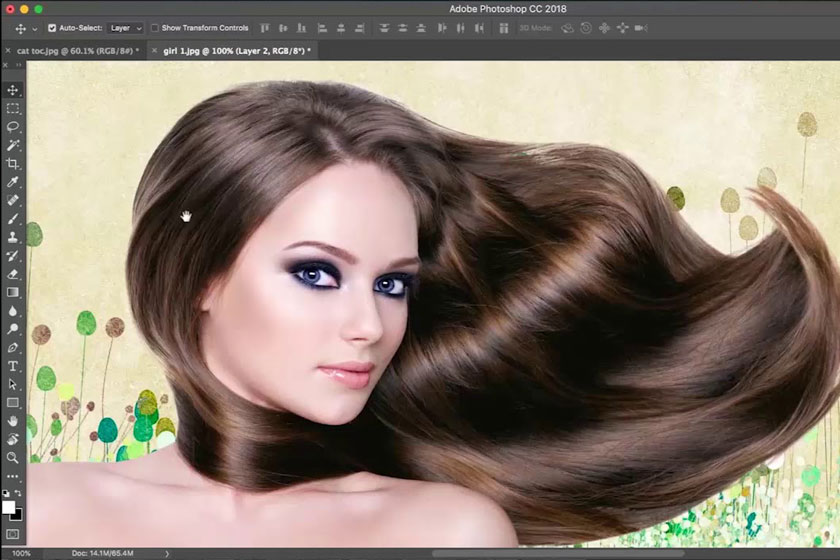Select the Brush tool

coord(13,219)
